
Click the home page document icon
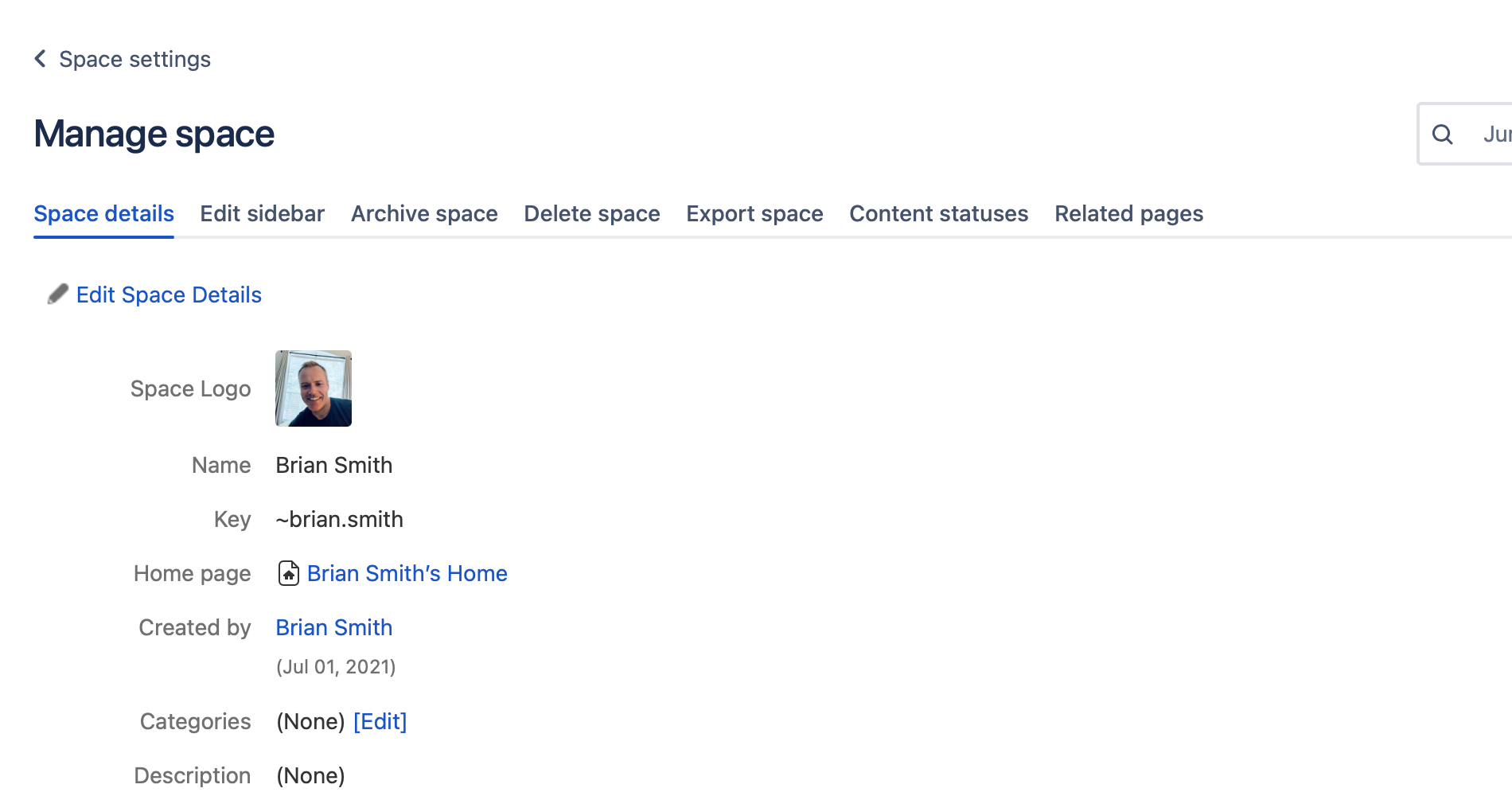click(x=288, y=572)
